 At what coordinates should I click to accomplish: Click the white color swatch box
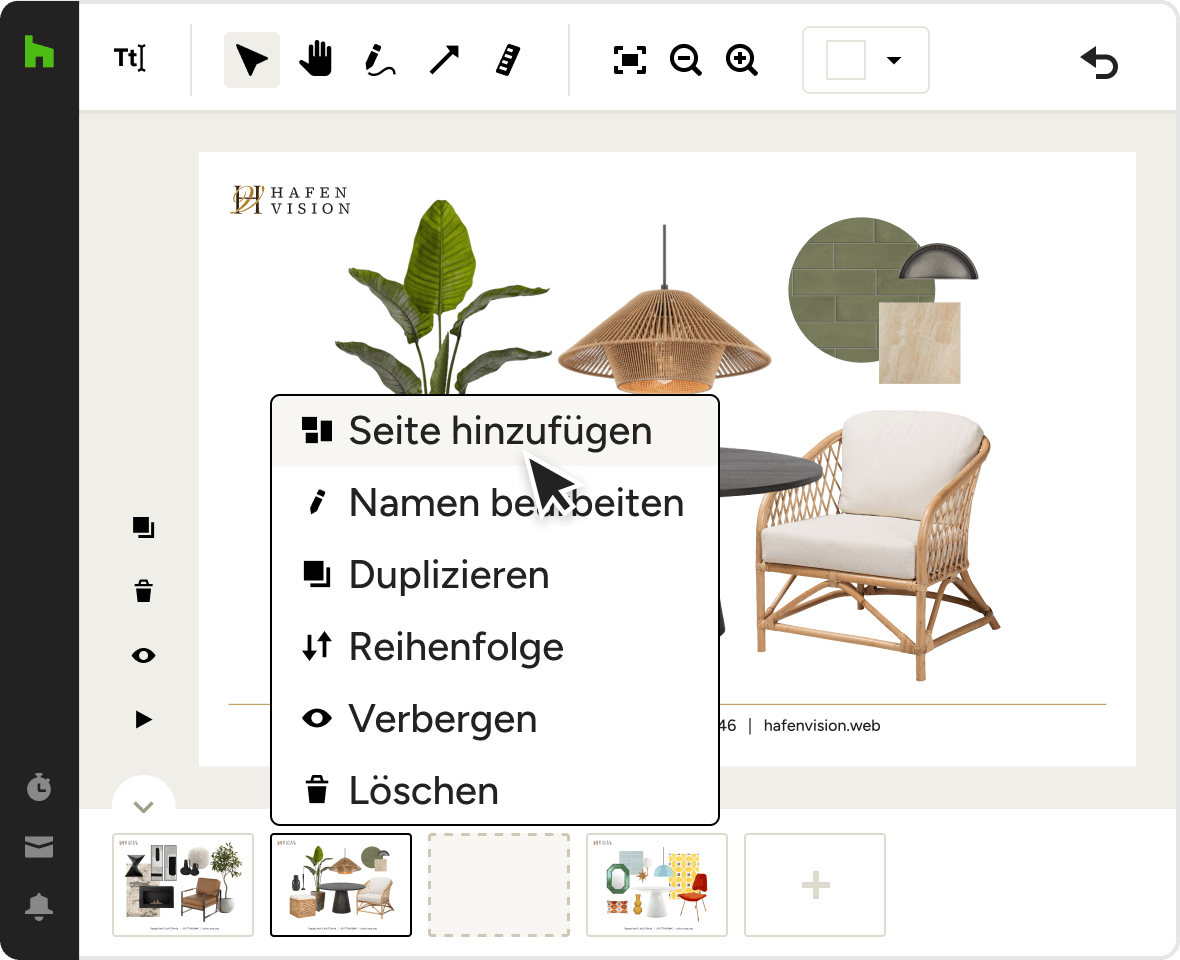click(x=846, y=60)
